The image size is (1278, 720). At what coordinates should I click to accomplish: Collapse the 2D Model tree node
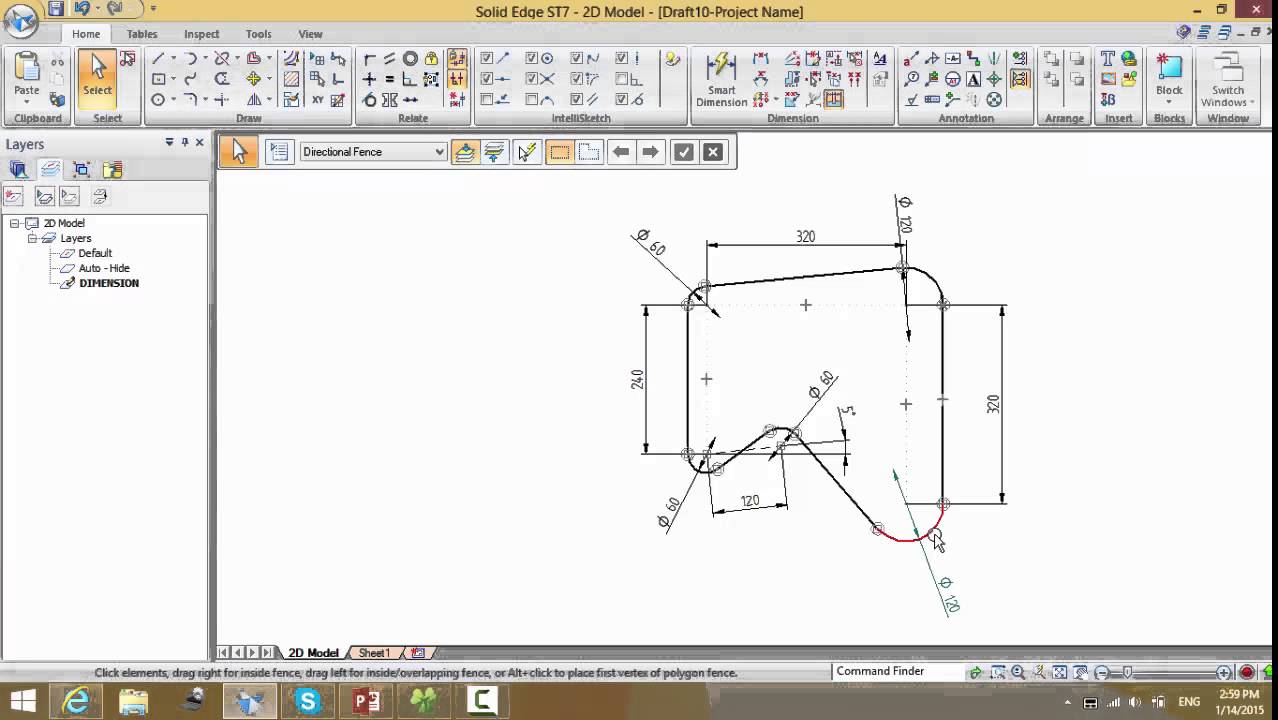(15, 223)
